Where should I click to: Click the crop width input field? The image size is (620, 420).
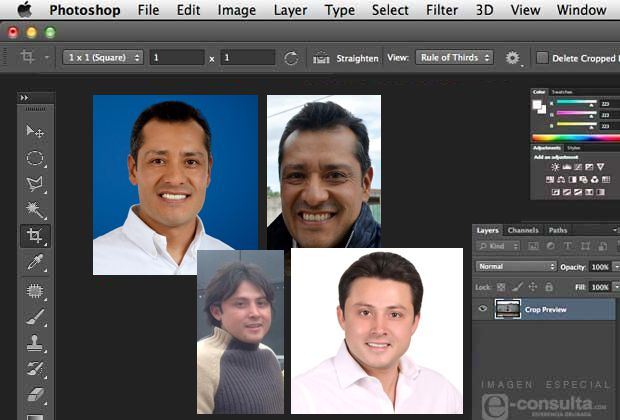click(177, 58)
